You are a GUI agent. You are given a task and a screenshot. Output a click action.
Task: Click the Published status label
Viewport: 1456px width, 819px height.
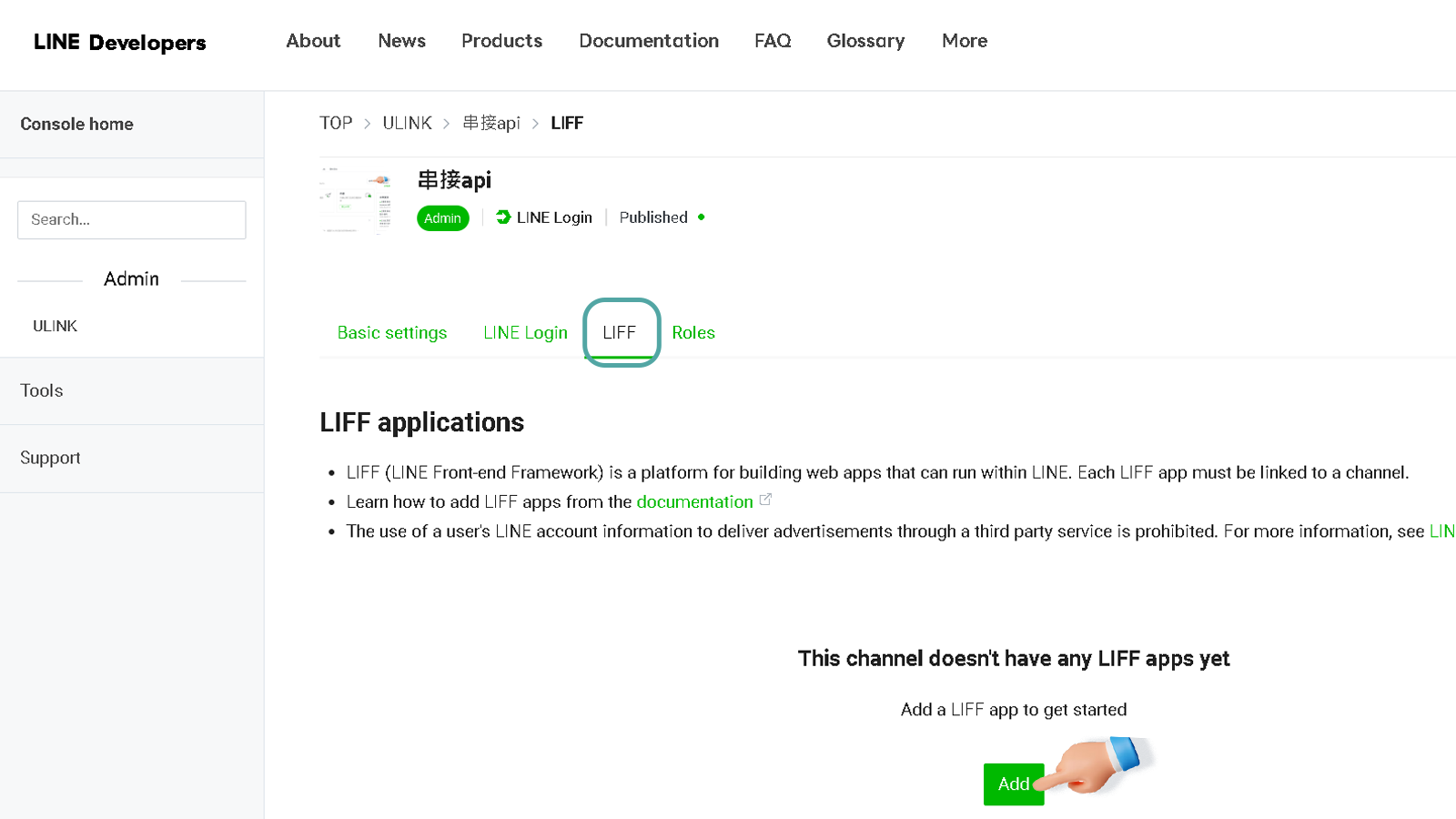653,217
